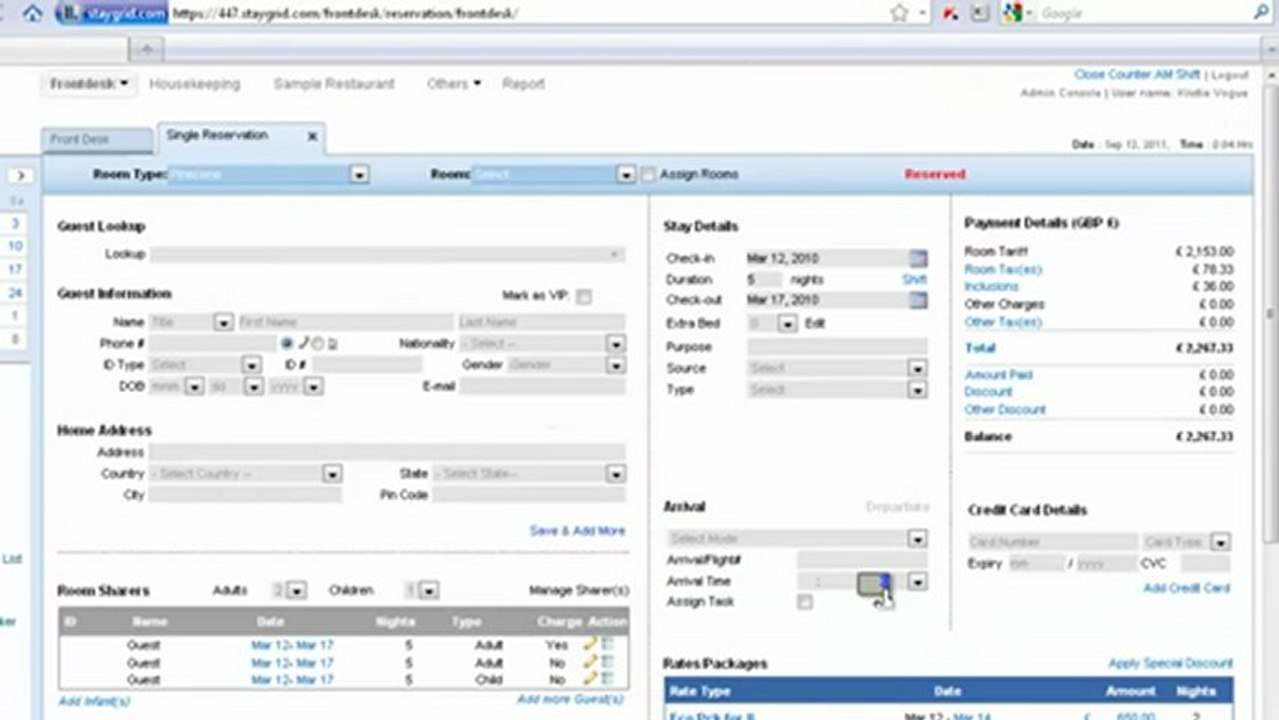Click the bookmark star in address bar

(898, 13)
